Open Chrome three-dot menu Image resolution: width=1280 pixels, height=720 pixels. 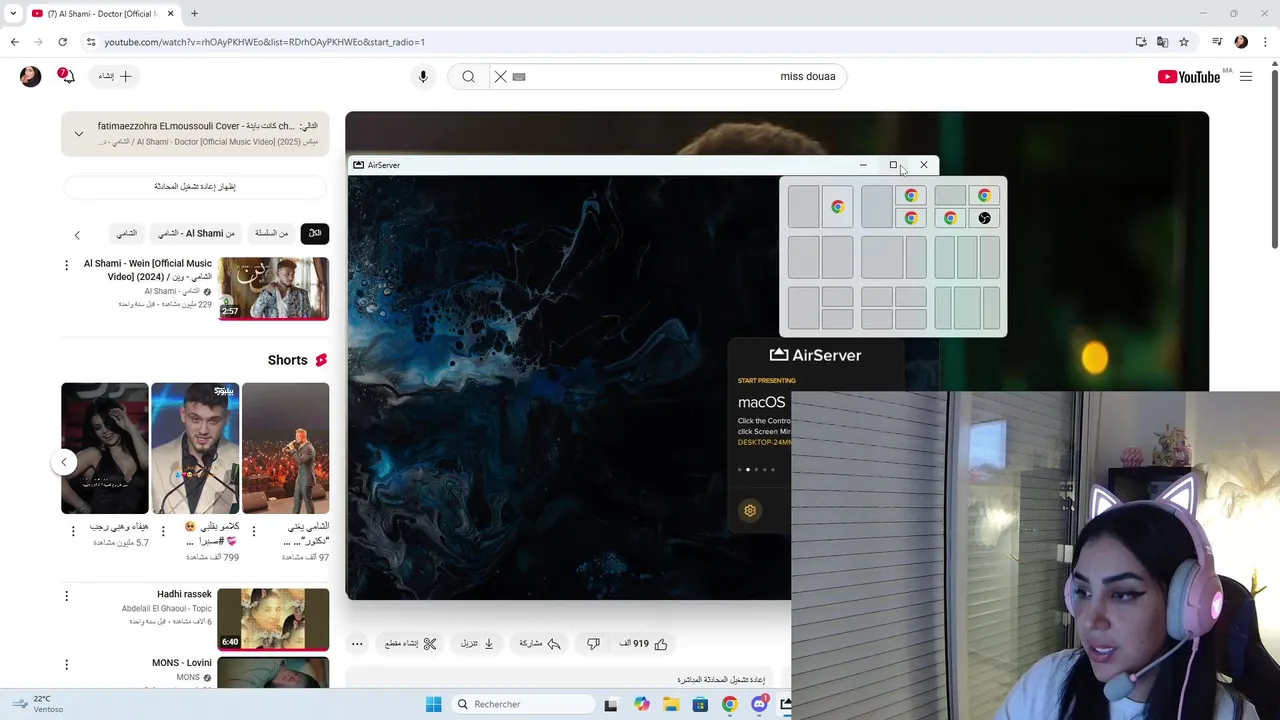[1265, 42]
